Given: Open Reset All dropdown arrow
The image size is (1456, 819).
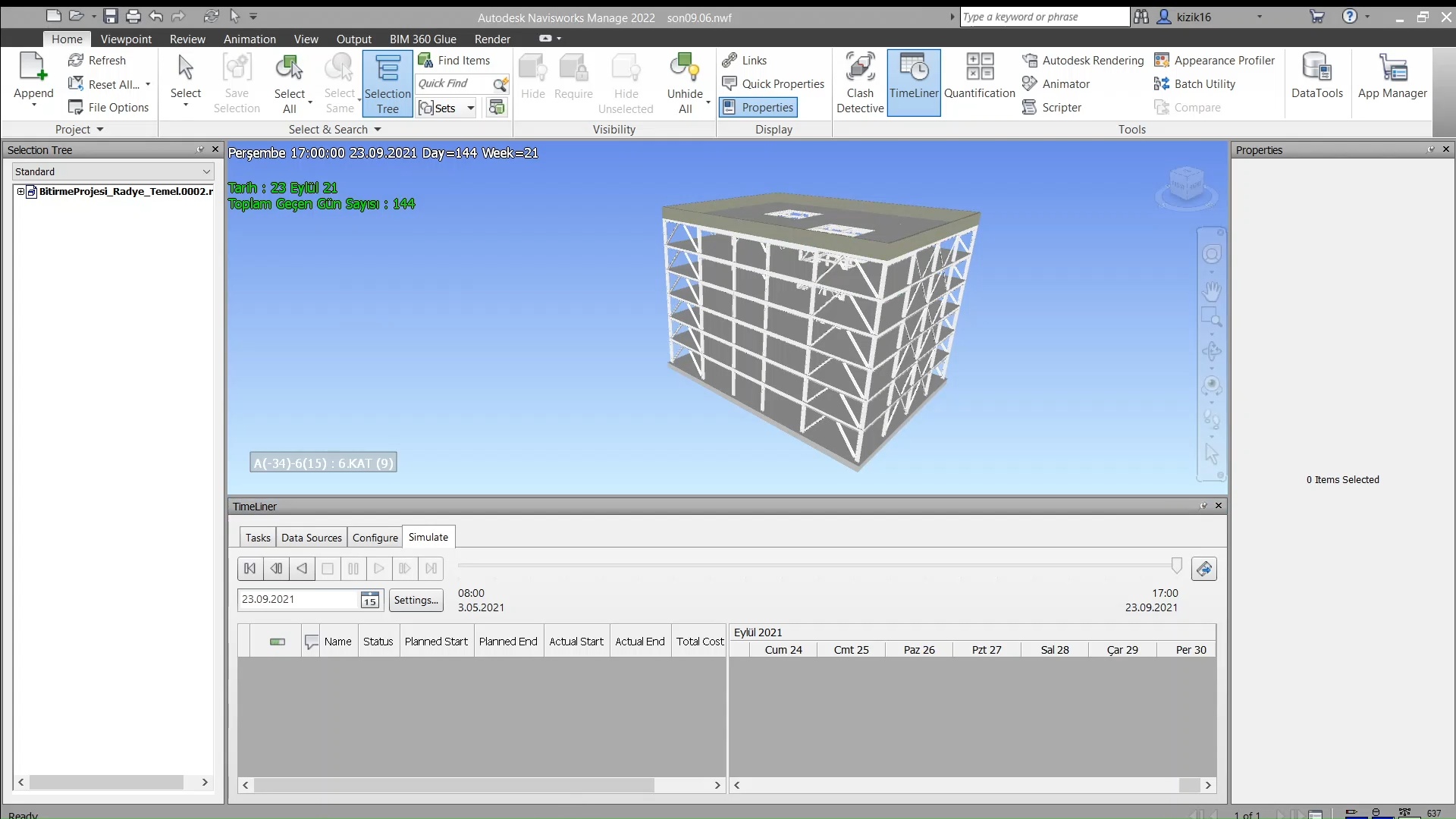Looking at the screenshot, I should pyautogui.click(x=148, y=84).
